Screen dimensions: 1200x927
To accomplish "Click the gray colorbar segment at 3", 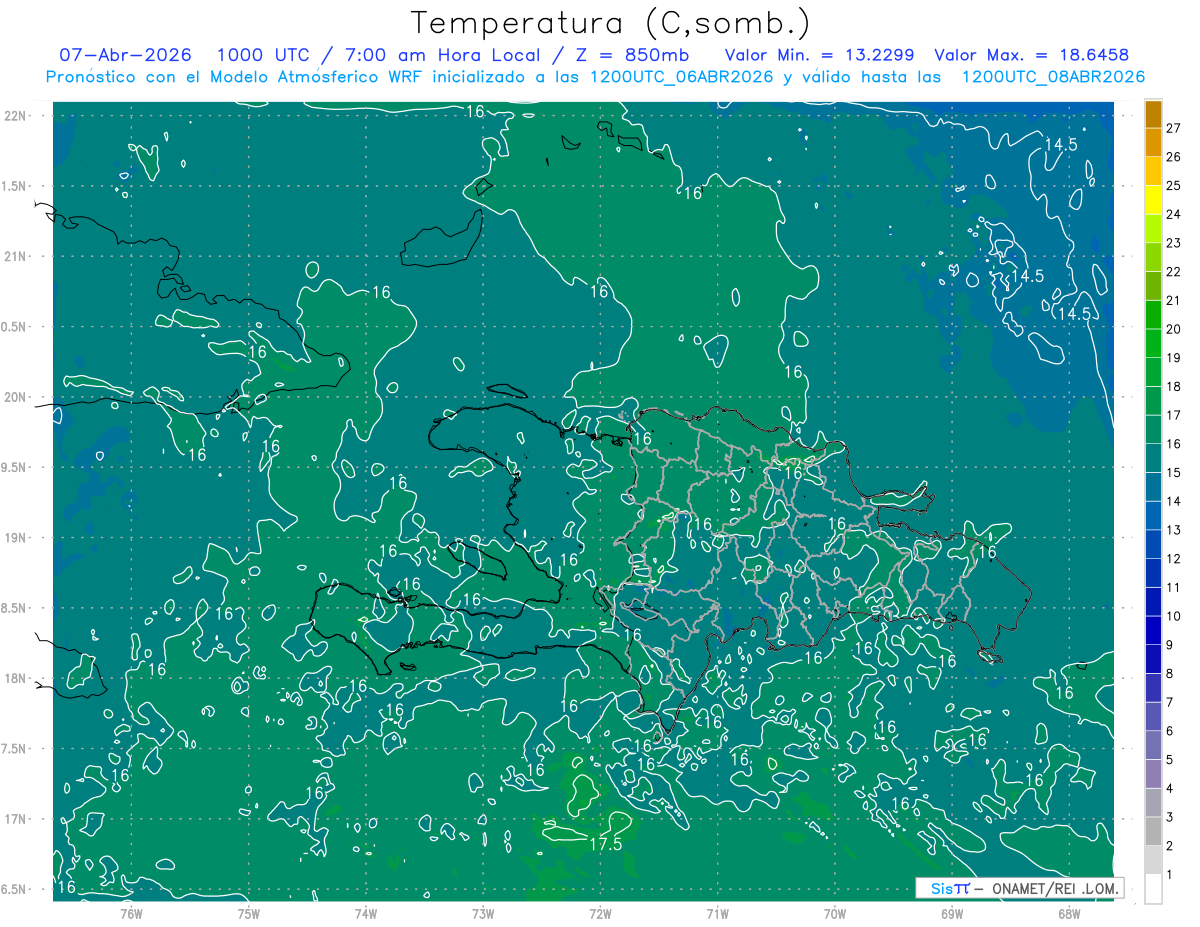I will click(1153, 803).
